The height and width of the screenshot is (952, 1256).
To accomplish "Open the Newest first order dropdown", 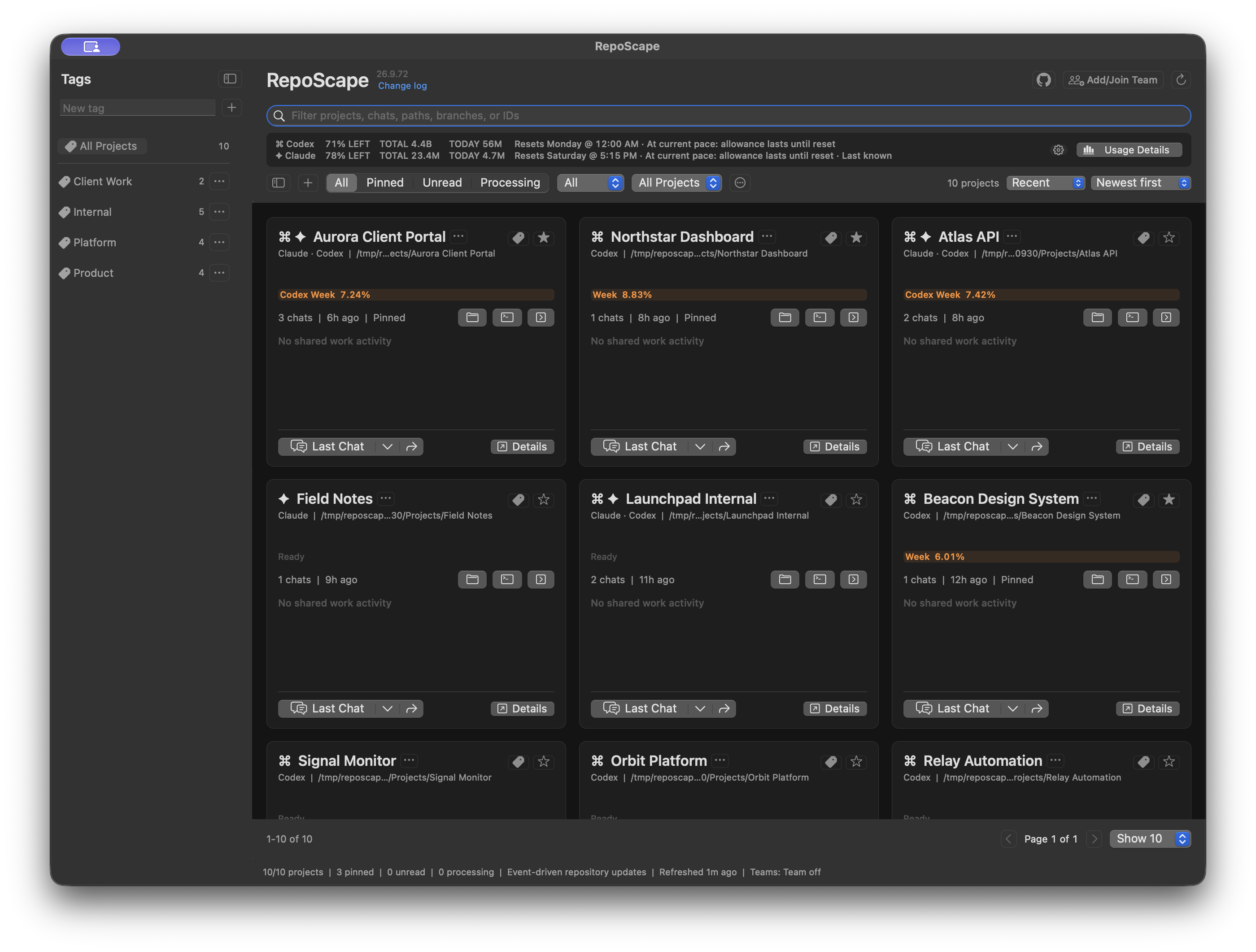I will [1141, 183].
